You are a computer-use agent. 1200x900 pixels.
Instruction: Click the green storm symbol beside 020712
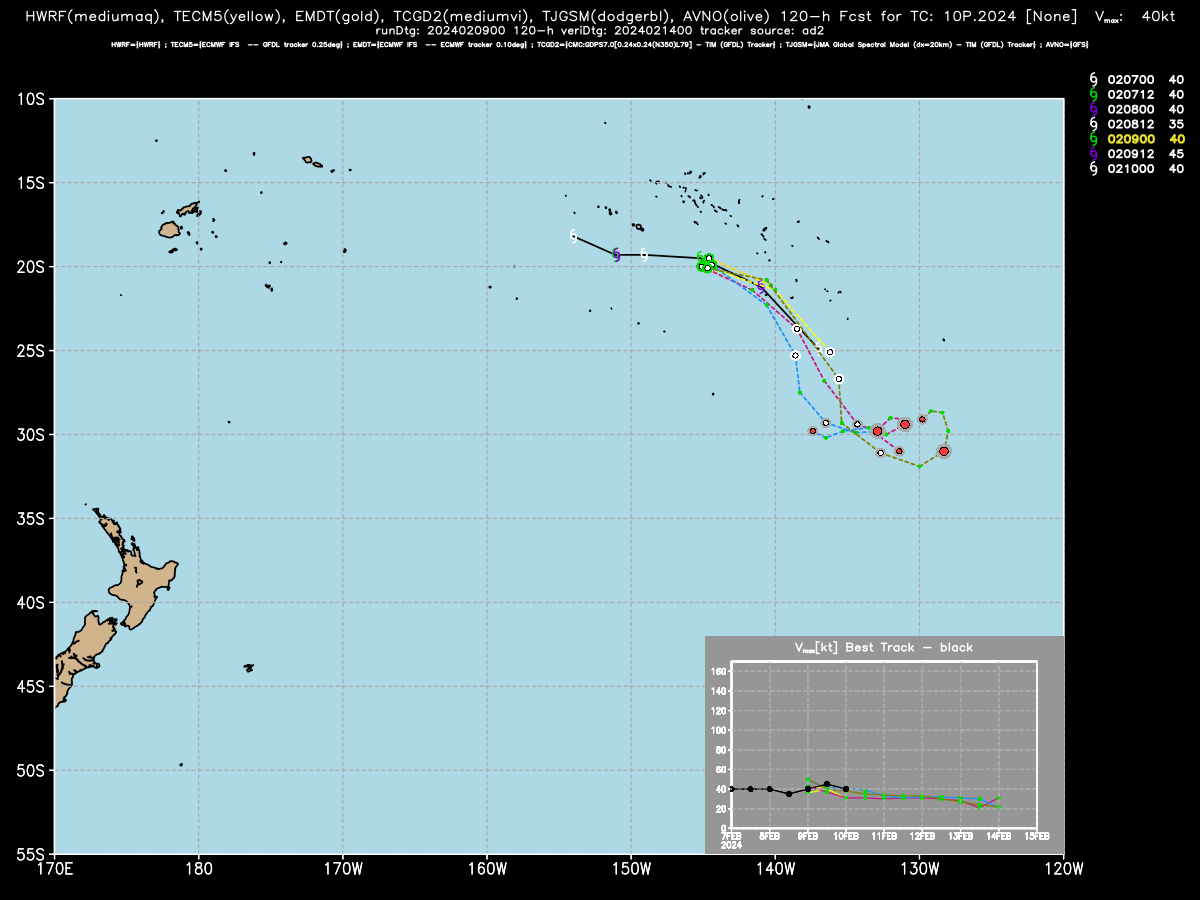(x=1093, y=94)
